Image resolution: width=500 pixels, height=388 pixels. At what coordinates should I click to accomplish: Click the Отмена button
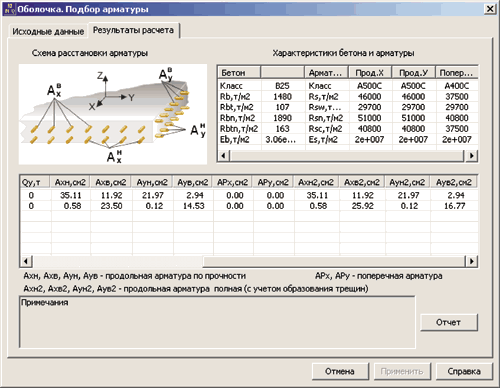[x=340, y=371]
